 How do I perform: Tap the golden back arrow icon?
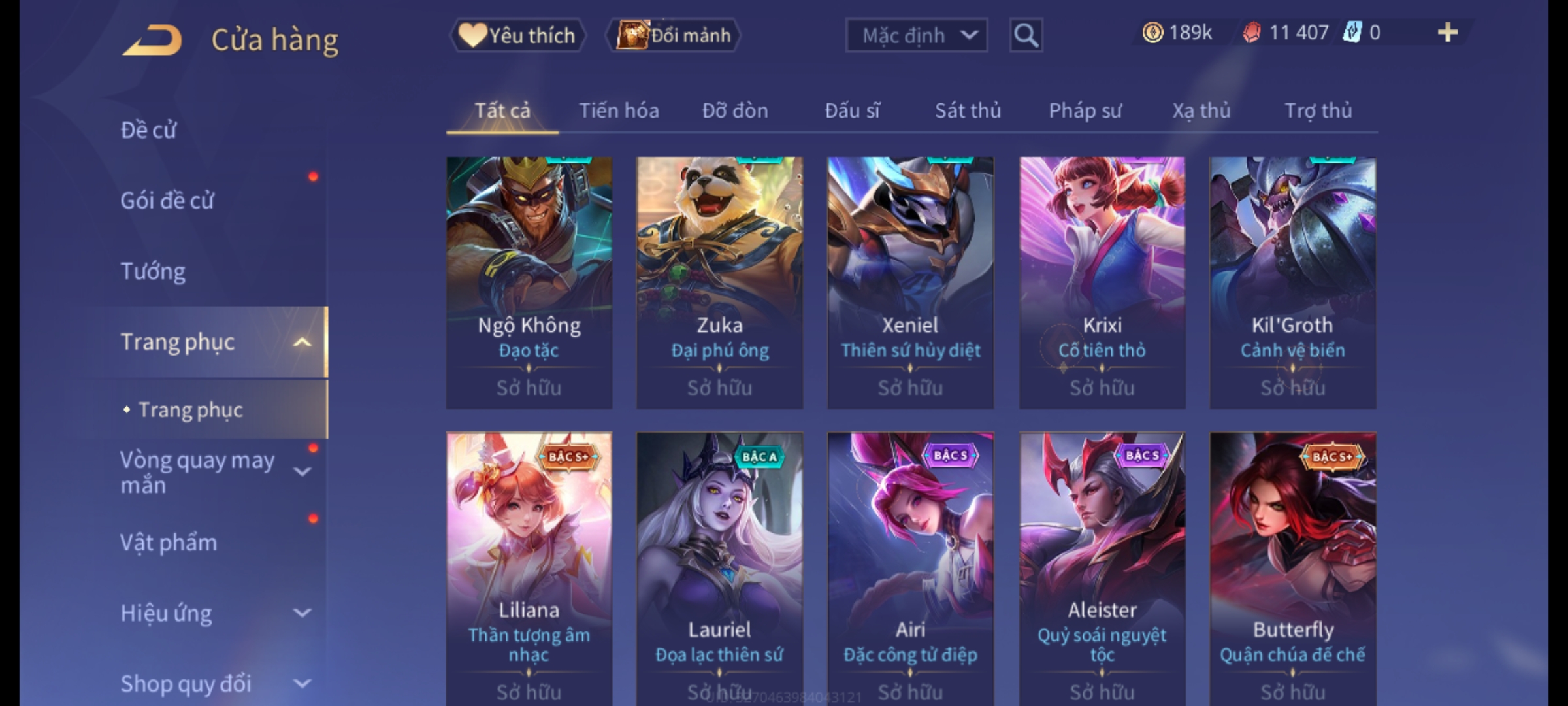[x=152, y=41]
